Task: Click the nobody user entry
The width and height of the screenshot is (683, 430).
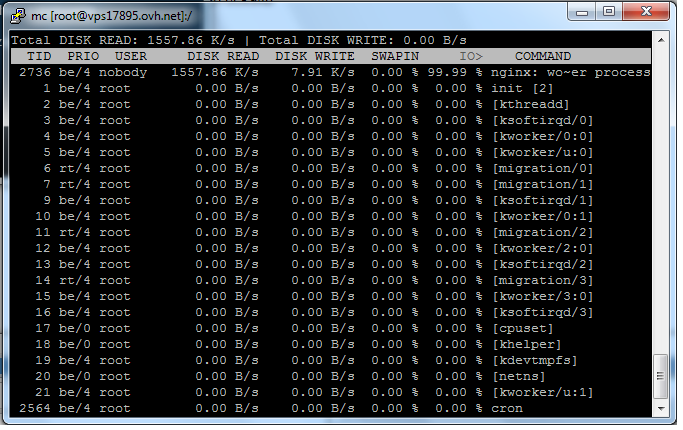Action: click(x=123, y=72)
